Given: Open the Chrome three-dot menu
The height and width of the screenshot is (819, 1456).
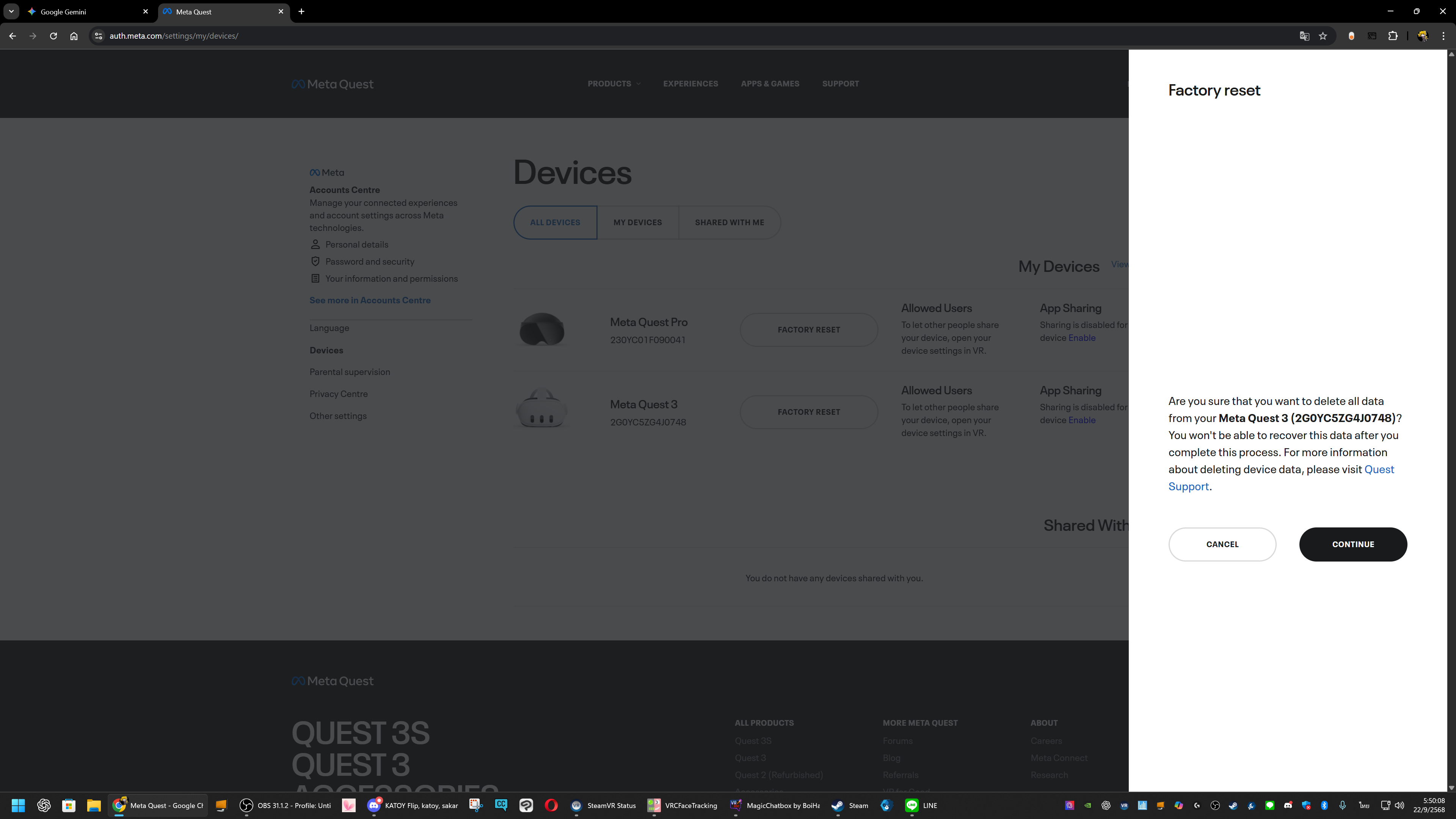Looking at the screenshot, I should pos(1443,36).
